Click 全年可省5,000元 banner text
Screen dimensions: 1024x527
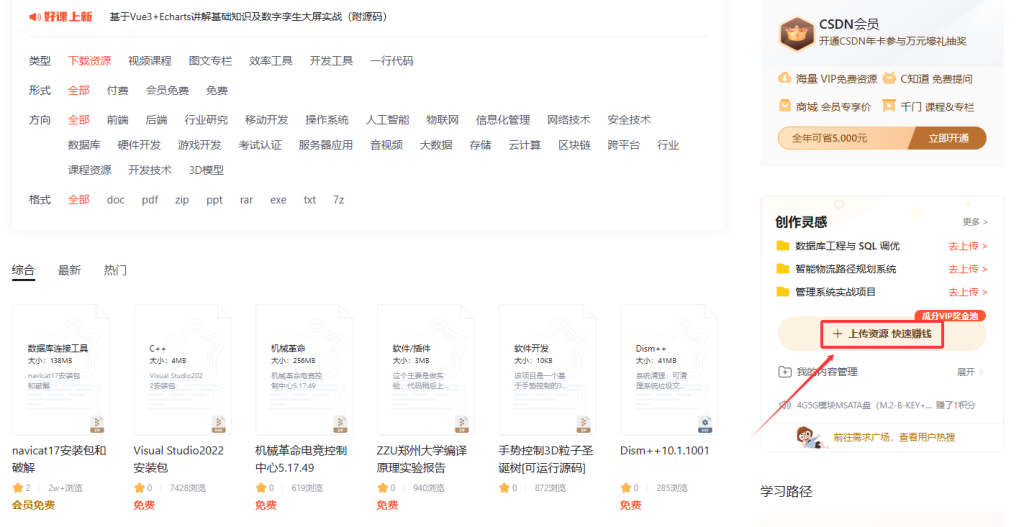(829, 138)
